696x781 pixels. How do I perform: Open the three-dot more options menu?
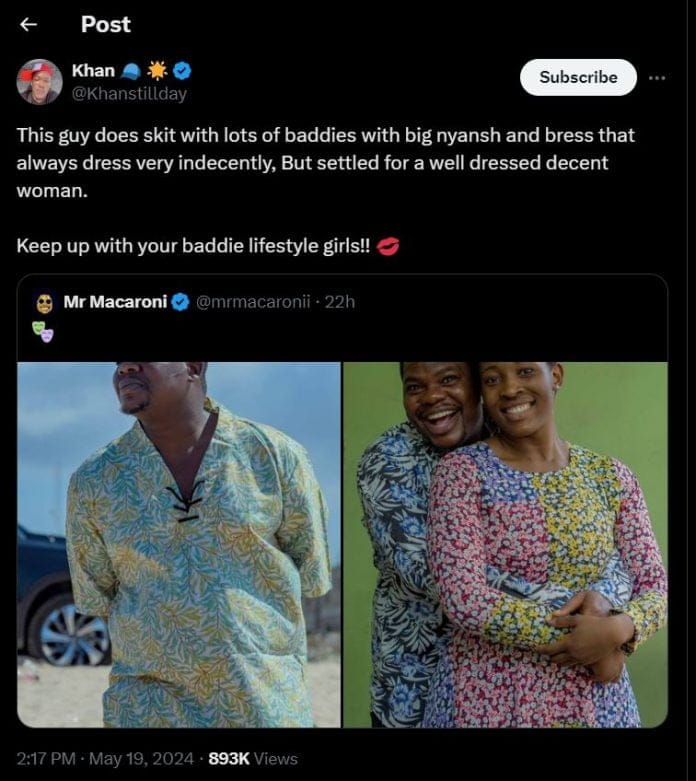click(657, 78)
